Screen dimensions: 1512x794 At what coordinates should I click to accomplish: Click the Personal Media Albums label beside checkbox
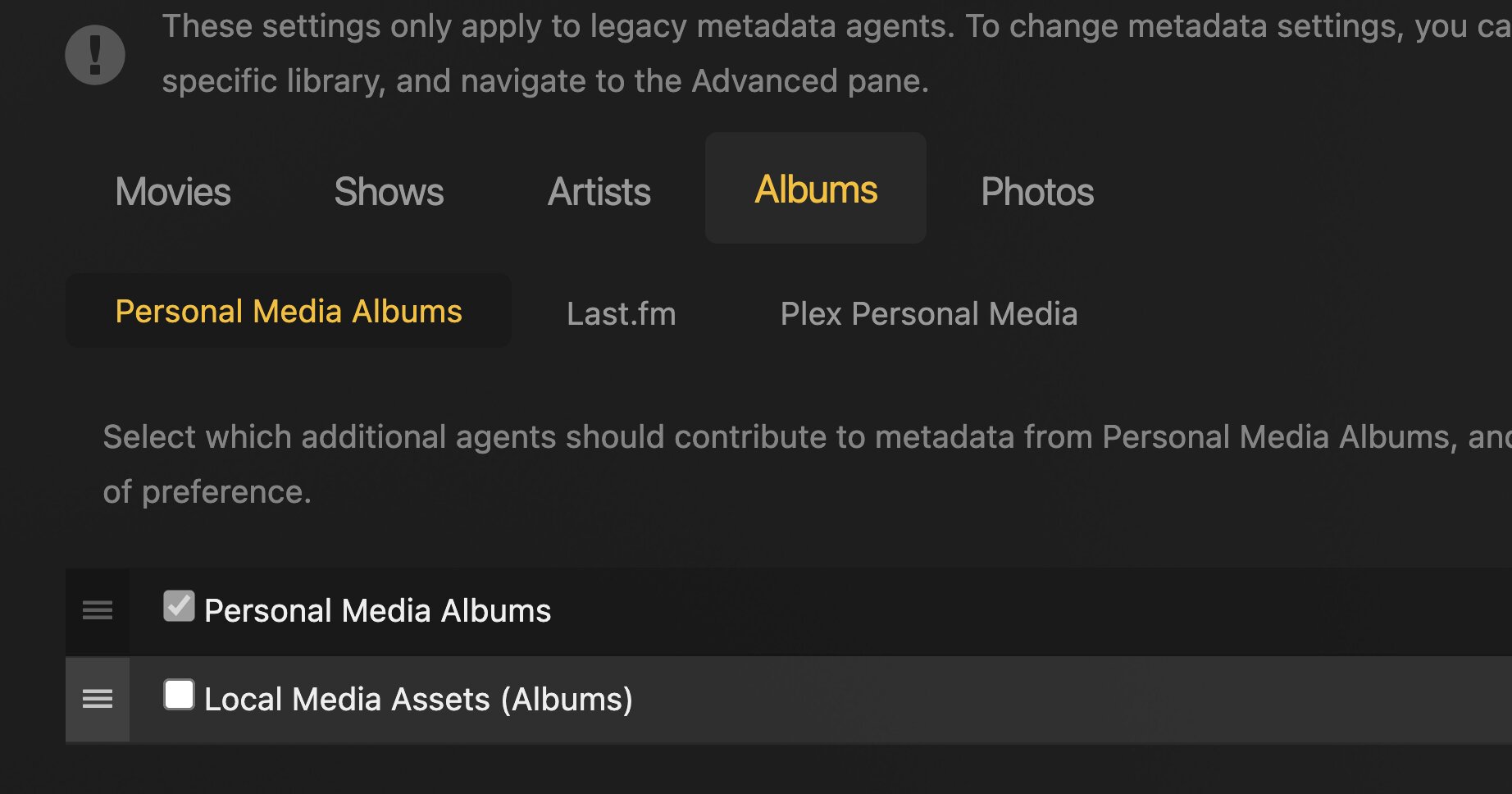(x=377, y=611)
